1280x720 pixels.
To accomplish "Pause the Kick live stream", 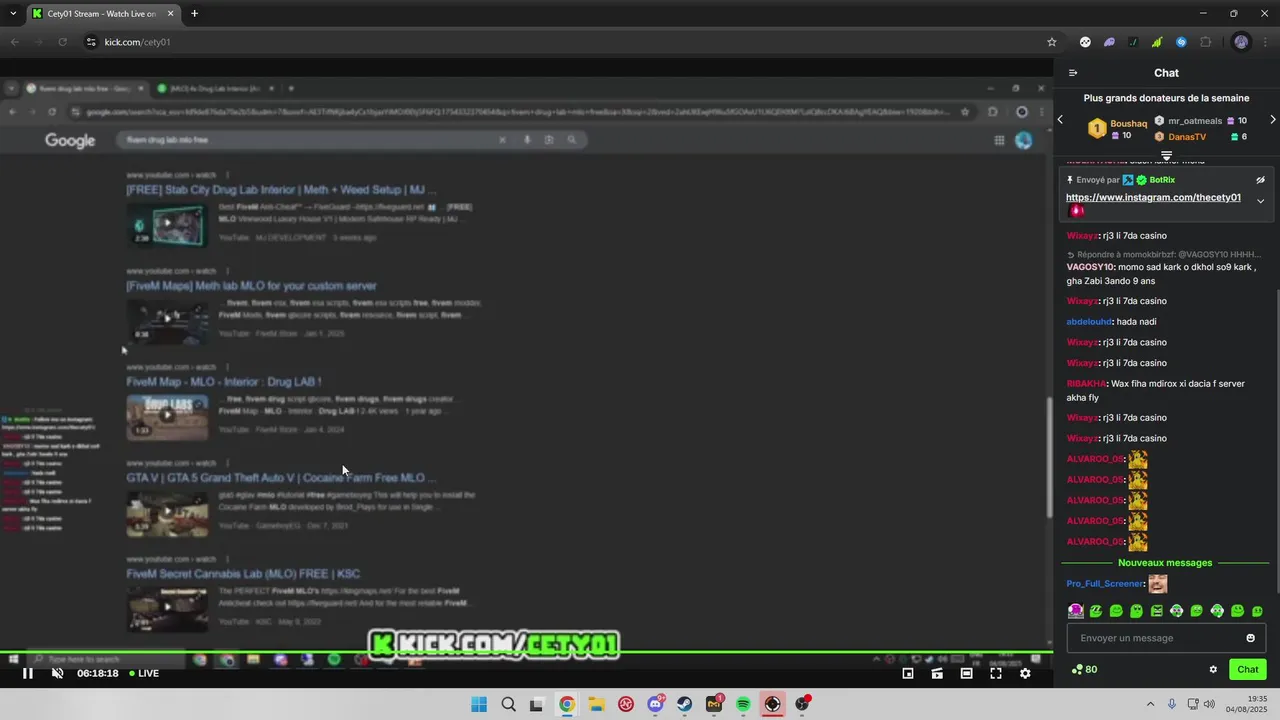I will (28, 673).
